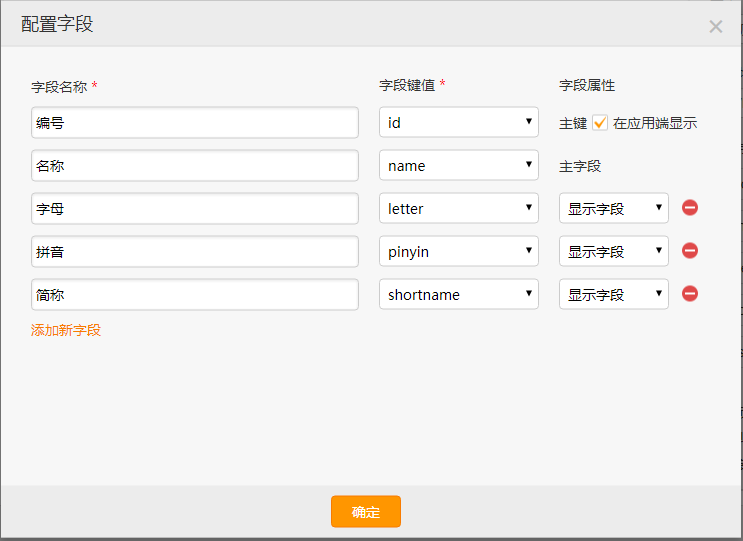Toggle the 在应用端显示 checkbox

(600, 123)
